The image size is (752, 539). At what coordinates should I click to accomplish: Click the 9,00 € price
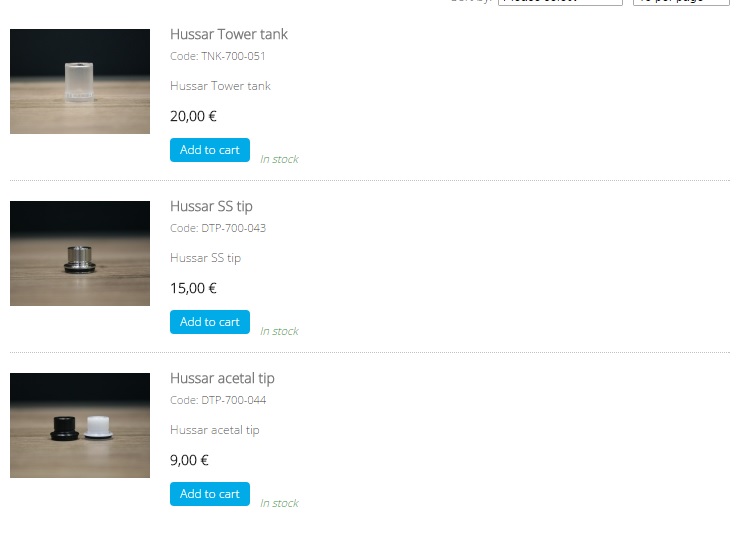pyautogui.click(x=189, y=460)
